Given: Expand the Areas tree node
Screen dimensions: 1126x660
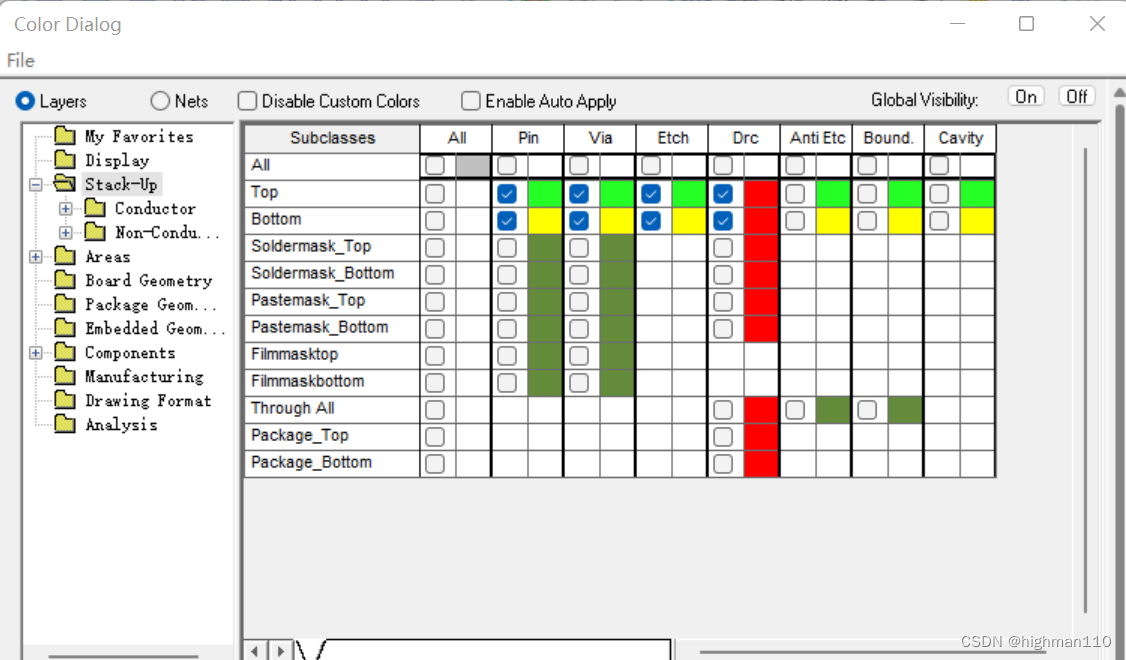Looking at the screenshot, I should pos(35,256).
